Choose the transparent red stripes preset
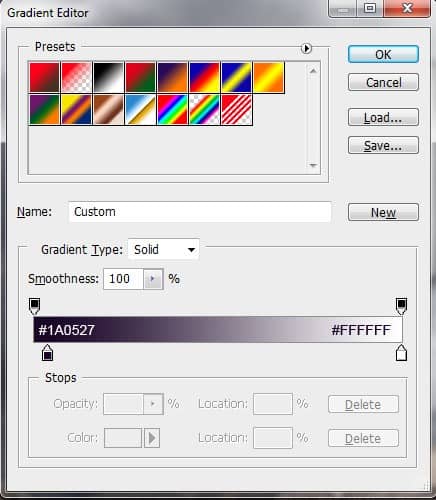Screen dimensions: 436x500 tap(236, 110)
